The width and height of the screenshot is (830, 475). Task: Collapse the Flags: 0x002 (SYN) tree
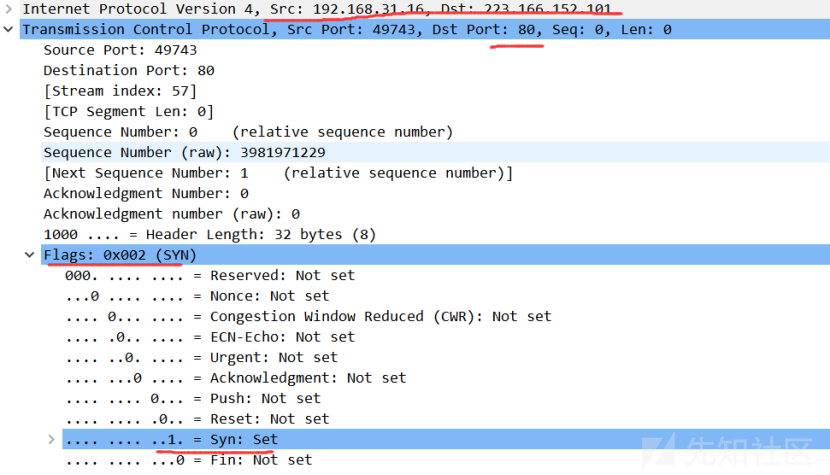pos(30,255)
